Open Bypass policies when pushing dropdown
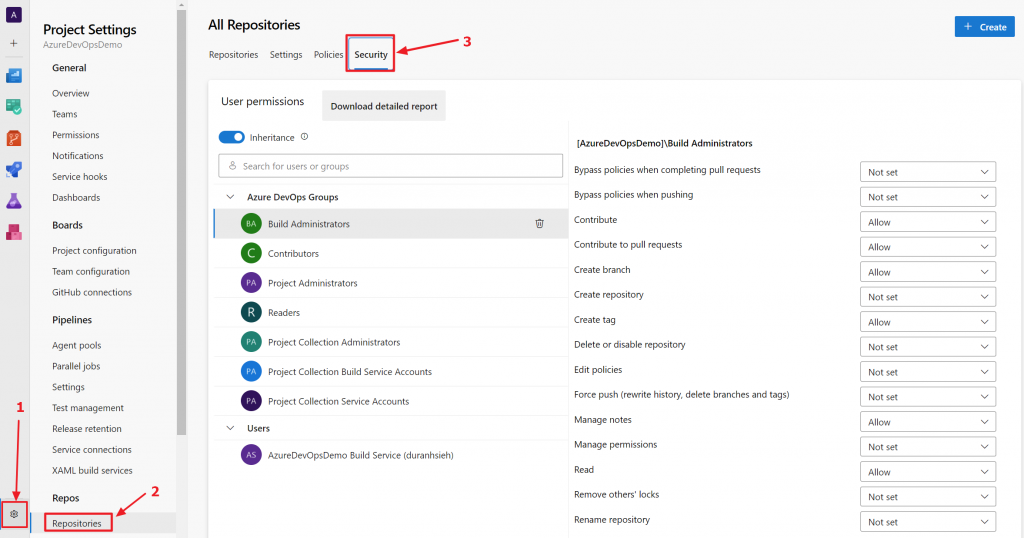 click(927, 197)
